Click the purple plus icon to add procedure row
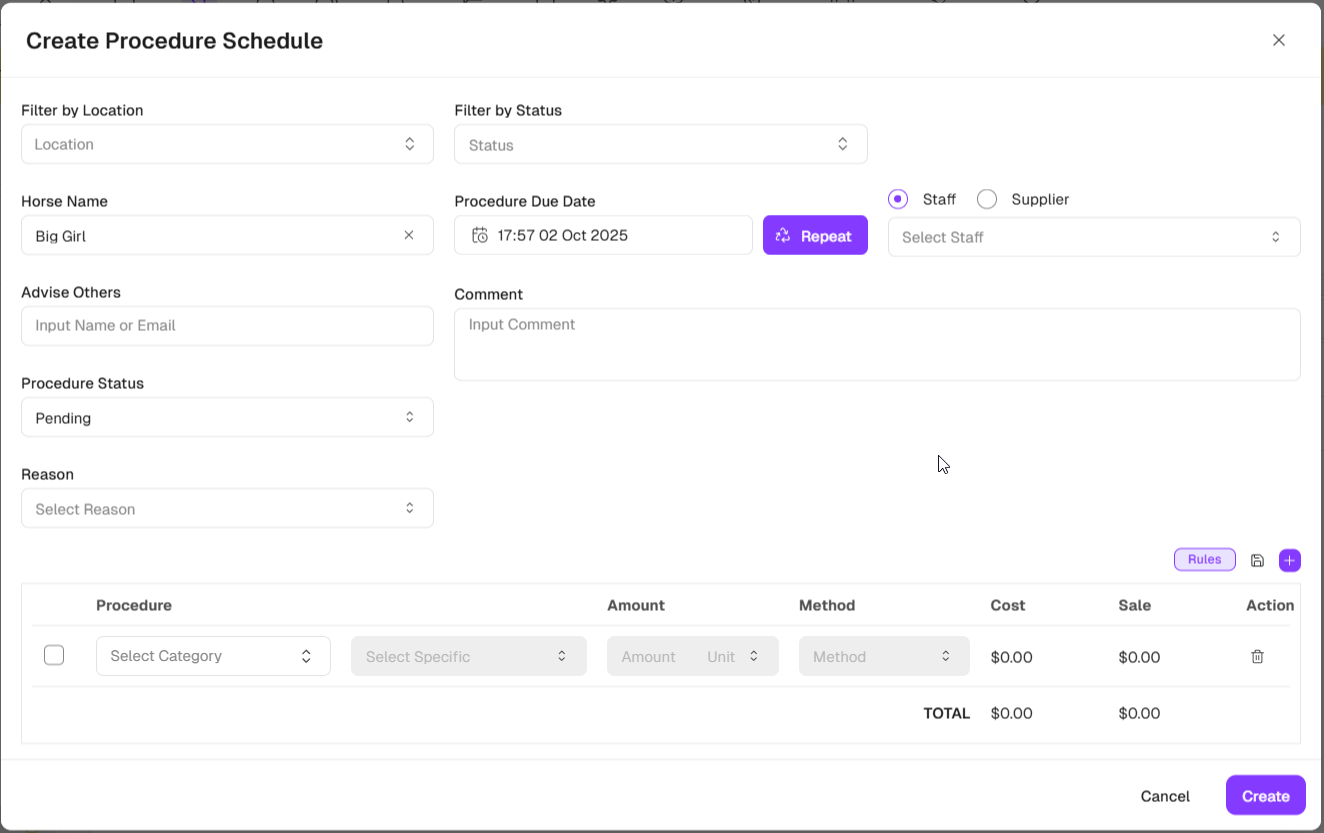The height and width of the screenshot is (833, 1324). coord(1289,560)
